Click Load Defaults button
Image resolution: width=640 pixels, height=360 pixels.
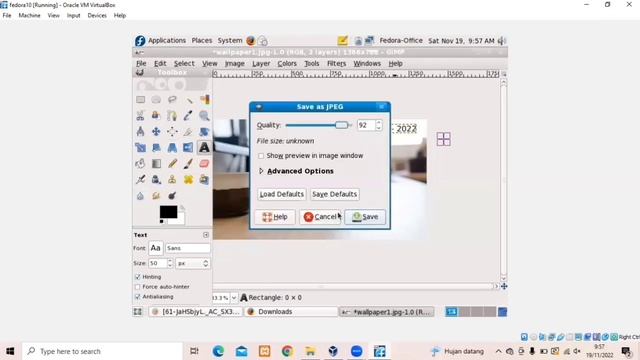(282, 194)
